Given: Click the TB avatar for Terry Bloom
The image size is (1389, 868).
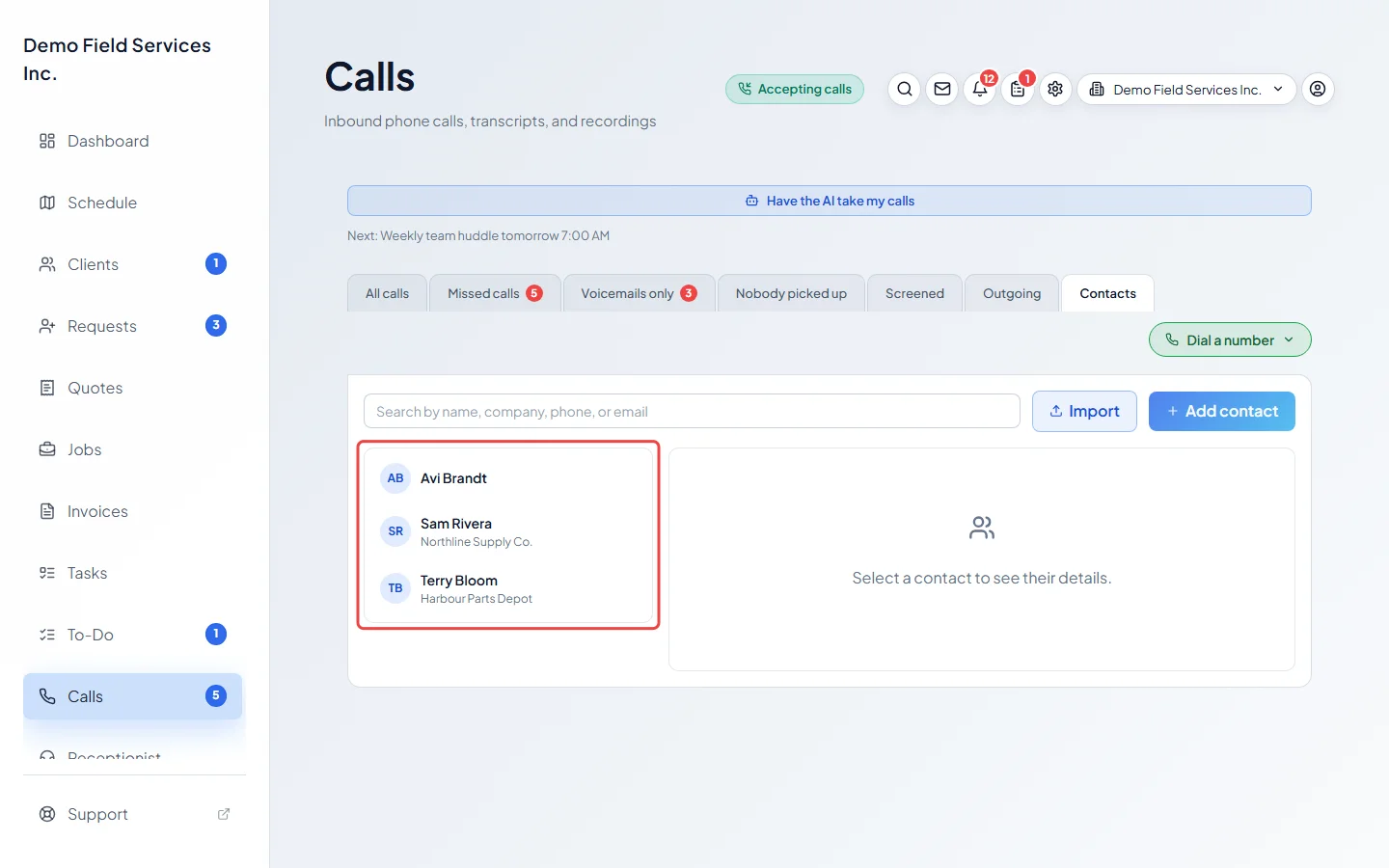Looking at the screenshot, I should pyautogui.click(x=395, y=588).
